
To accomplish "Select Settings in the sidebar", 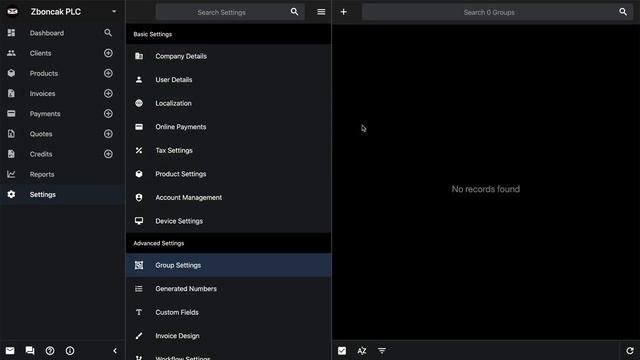I will [x=62, y=194].
